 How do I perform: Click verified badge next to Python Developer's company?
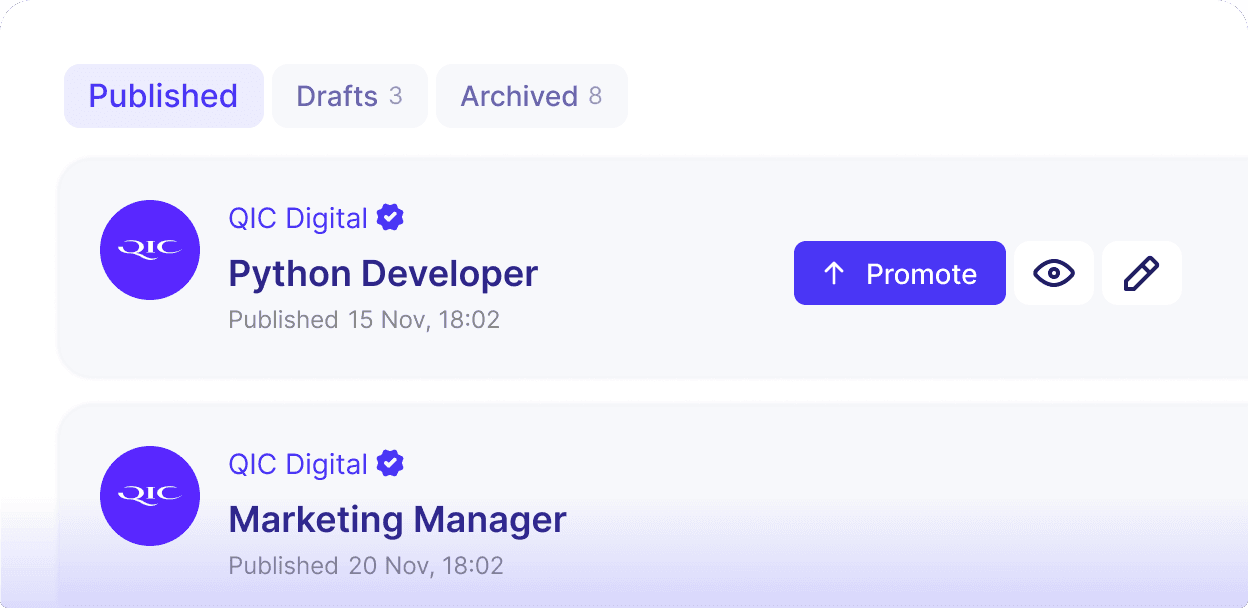click(390, 217)
